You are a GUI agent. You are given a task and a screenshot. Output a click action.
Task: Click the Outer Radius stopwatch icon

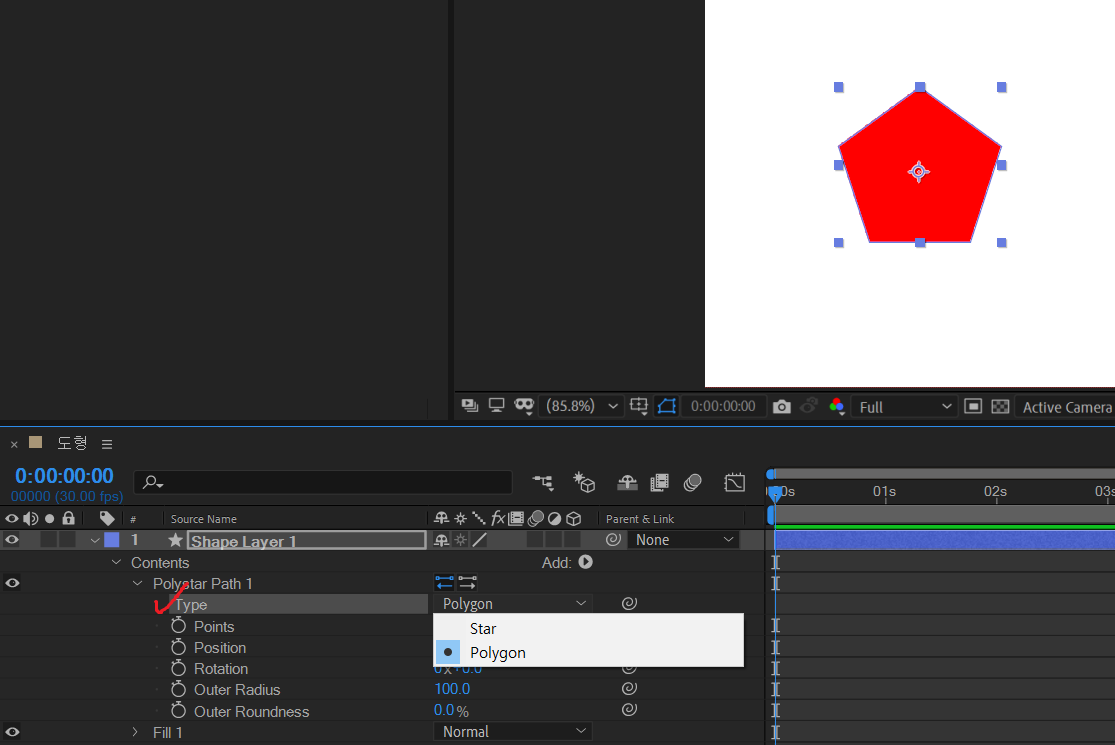[x=178, y=689]
